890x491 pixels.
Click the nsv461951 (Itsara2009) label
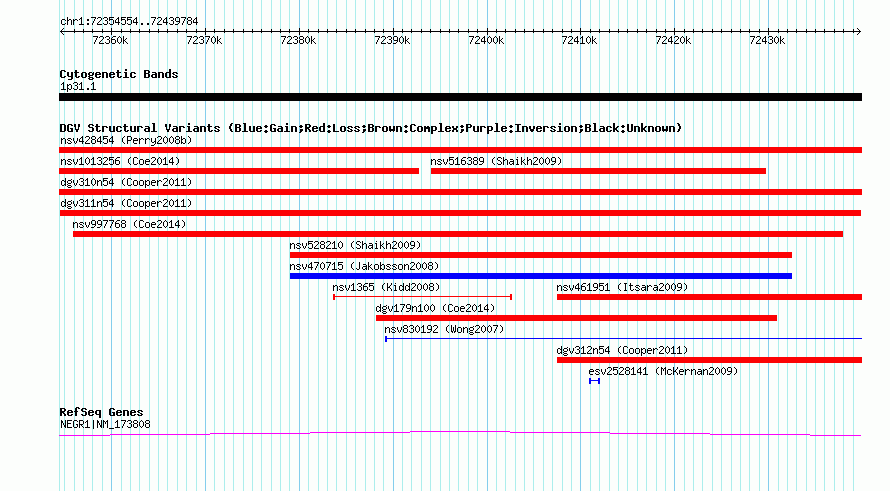[622, 287]
